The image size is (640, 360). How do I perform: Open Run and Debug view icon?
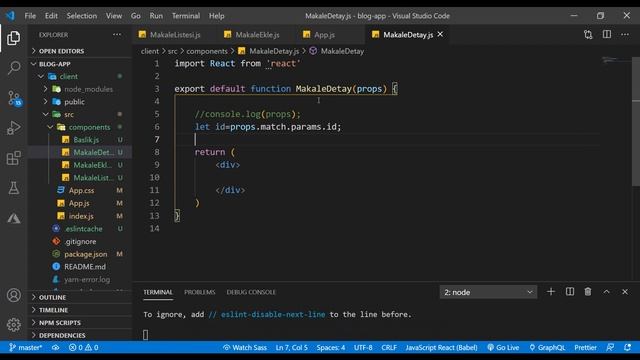tap(13, 128)
